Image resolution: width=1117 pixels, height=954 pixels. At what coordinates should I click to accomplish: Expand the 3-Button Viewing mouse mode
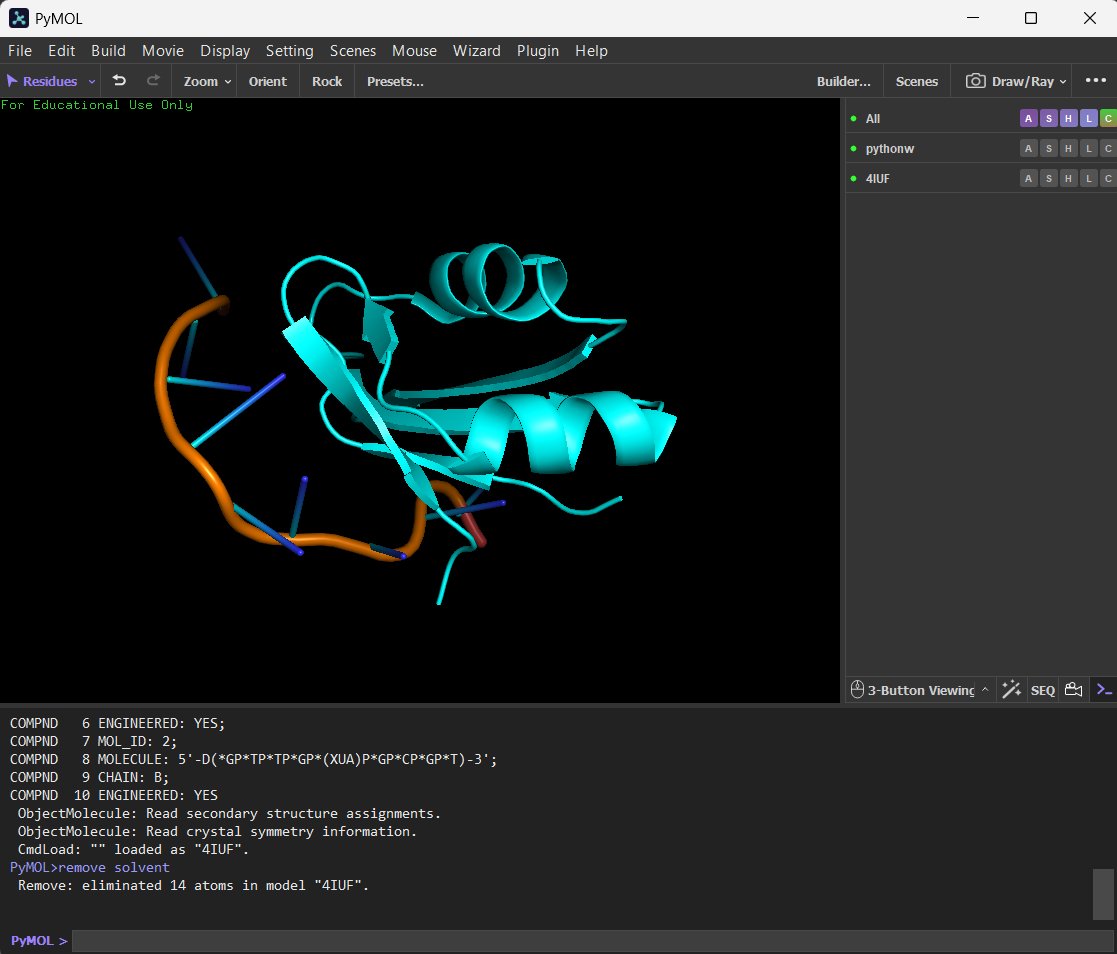(x=984, y=690)
